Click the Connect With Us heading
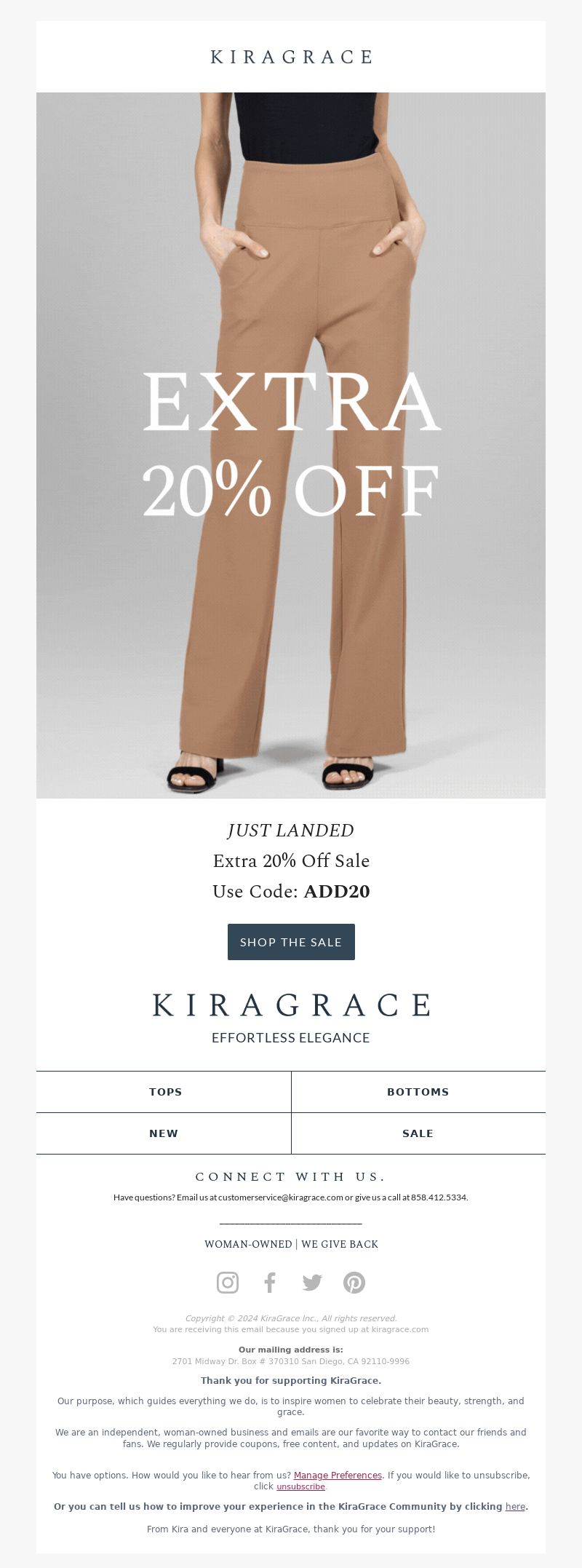Image resolution: width=582 pixels, height=1568 pixels. [291, 1176]
